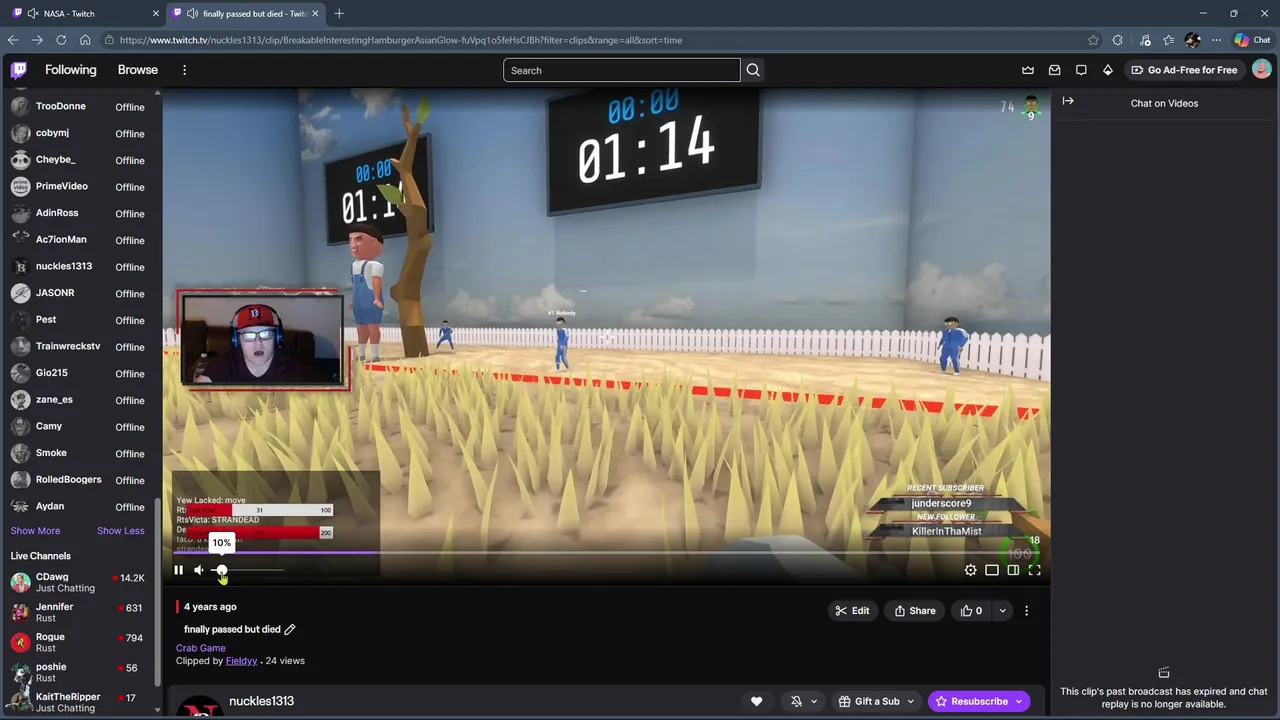Image resolution: width=1280 pixels, height=720 pixels.
Task: Open the browser extensions puzzle icon
Action: click(x=1118, y=40)
